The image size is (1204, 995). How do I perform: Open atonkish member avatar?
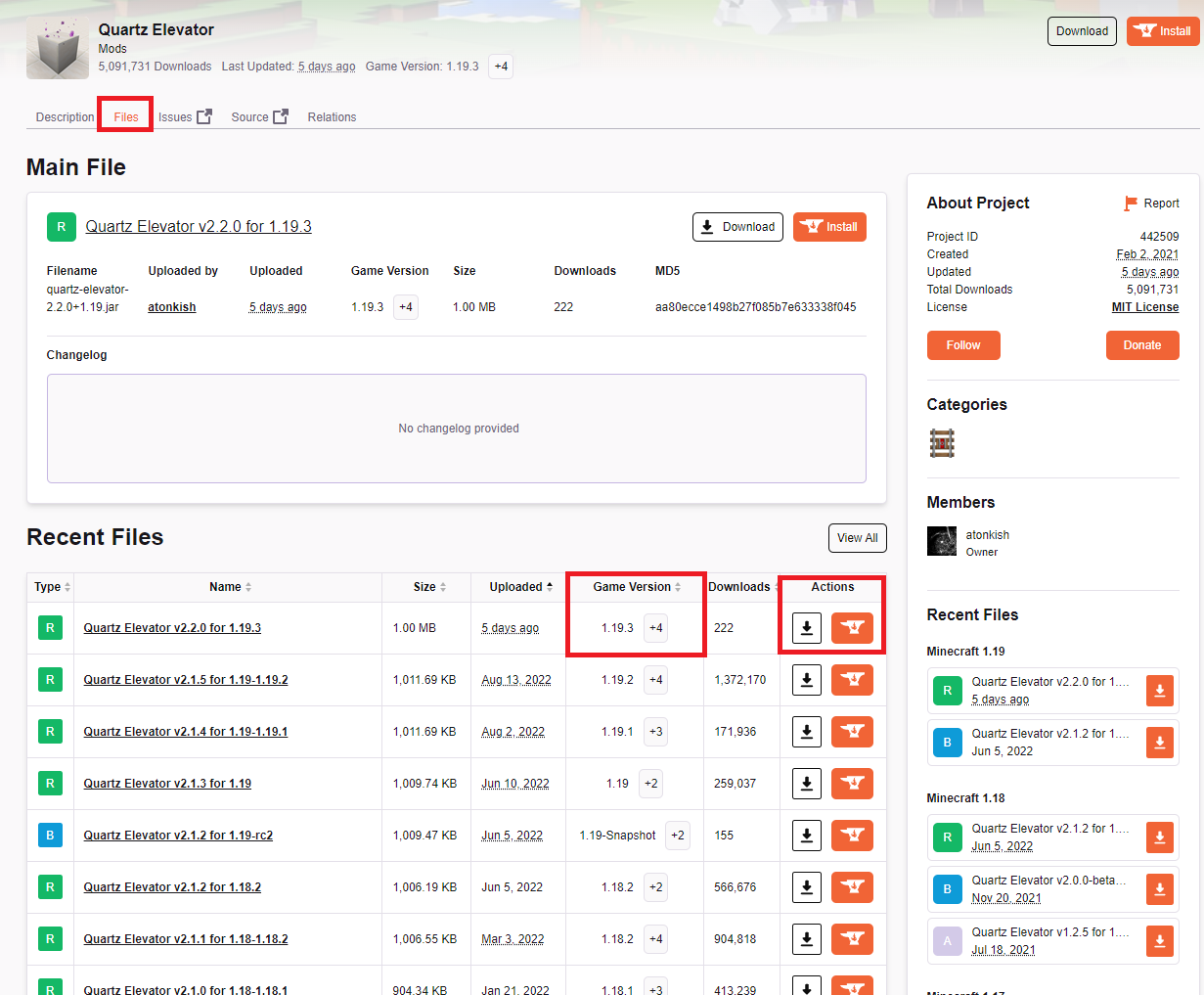pyautogui.click(x=942, y=541)
